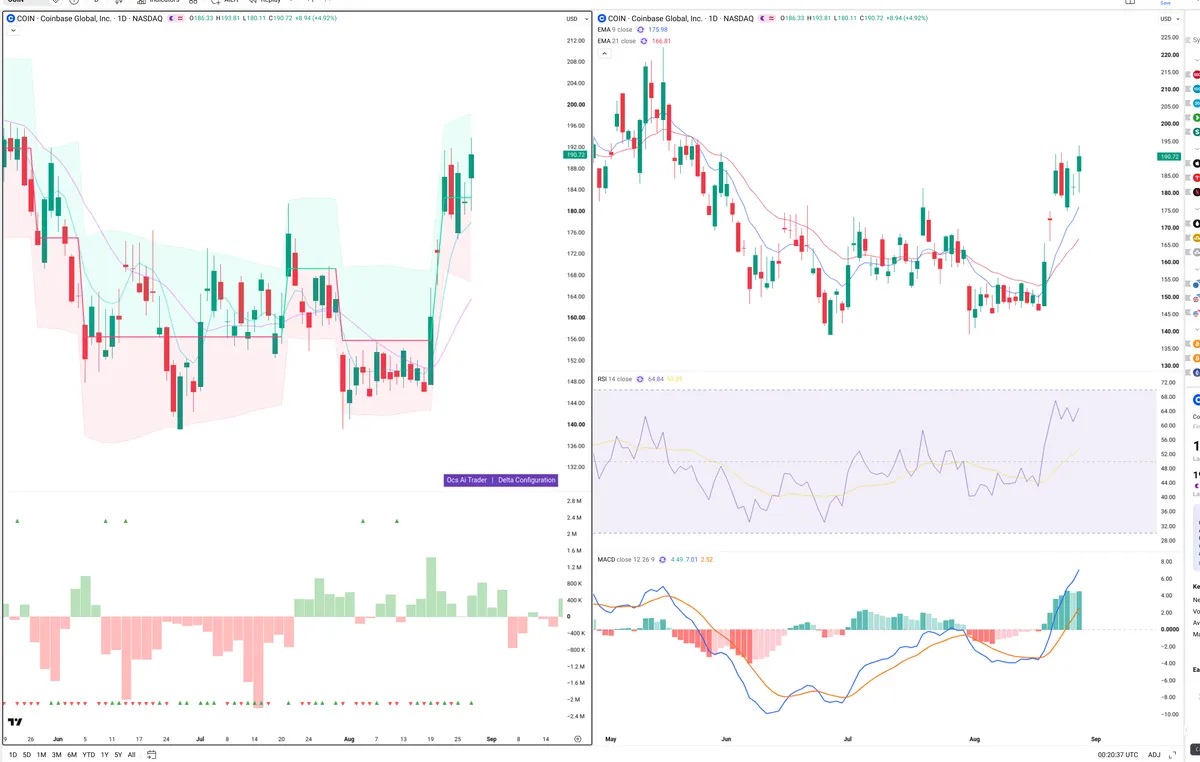The image size is (1200, 762).
Task: Click the left chart timezone settings icon
Action: [578, 738]
